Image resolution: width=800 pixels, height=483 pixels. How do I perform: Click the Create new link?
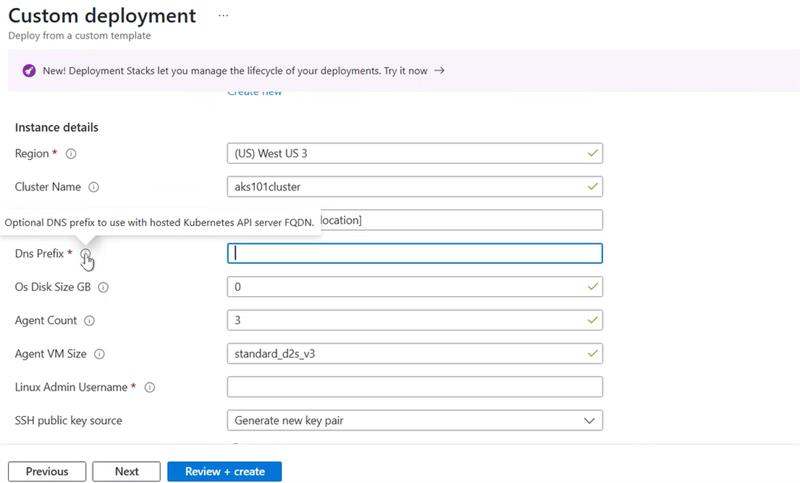254,92
